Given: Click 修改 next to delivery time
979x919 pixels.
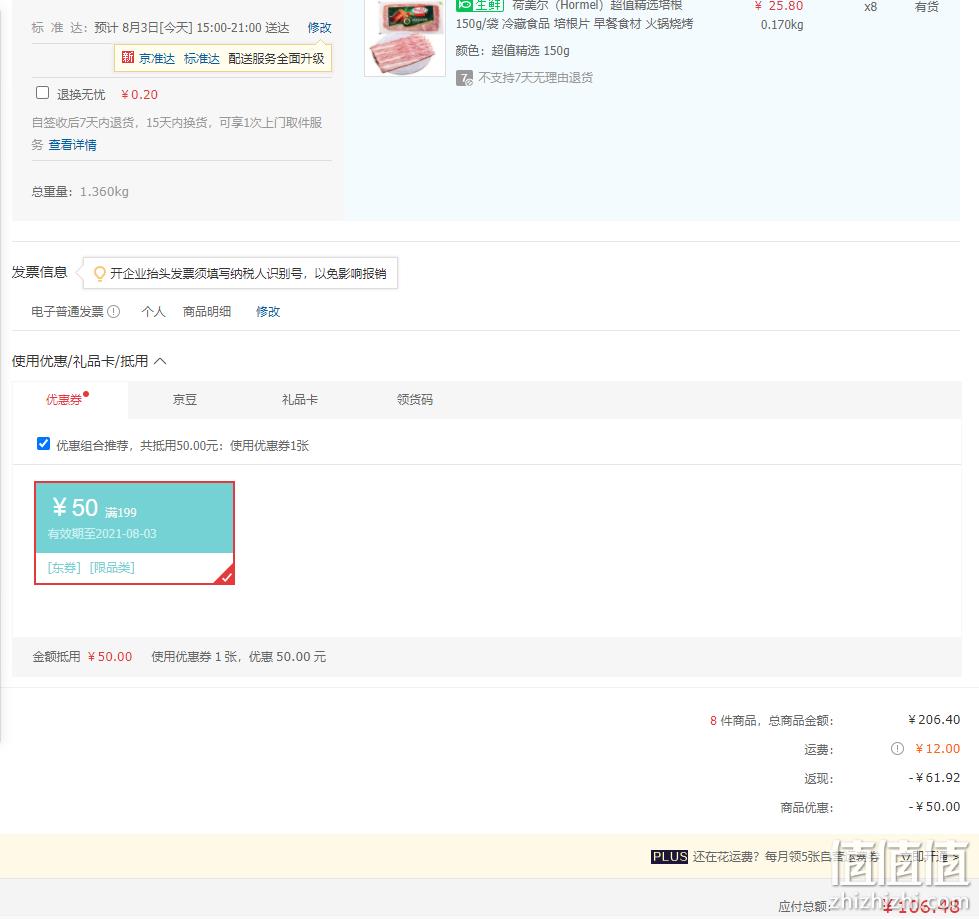Looking at the screenshot, I should [319, 27].
